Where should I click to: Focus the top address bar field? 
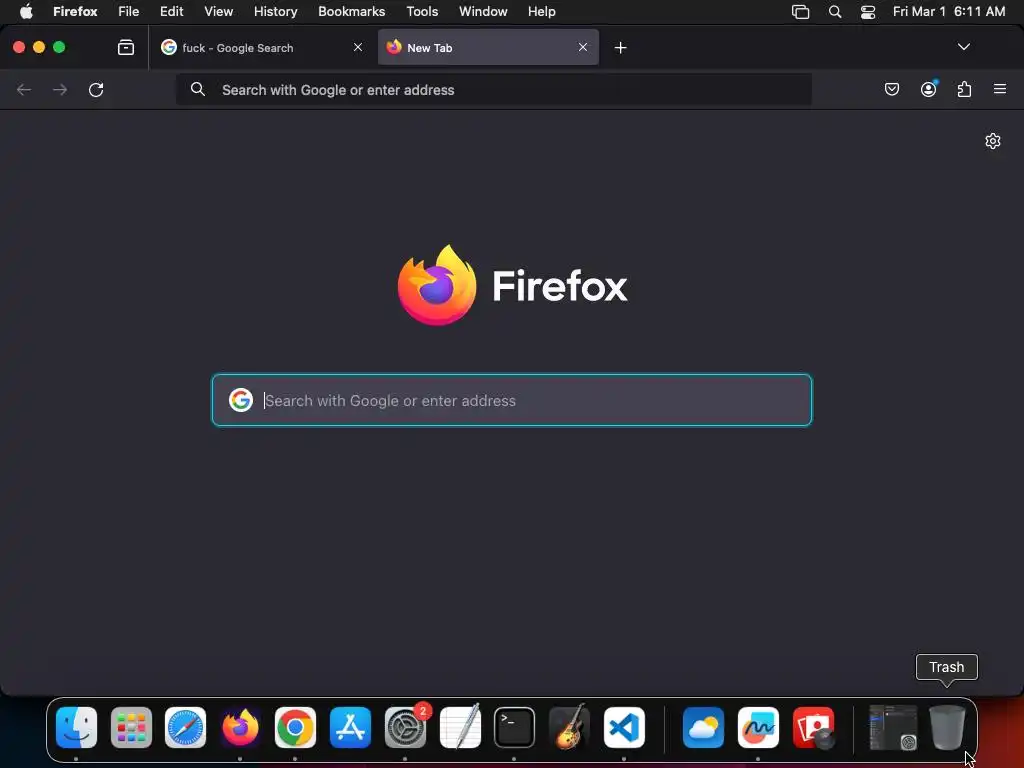494,89
